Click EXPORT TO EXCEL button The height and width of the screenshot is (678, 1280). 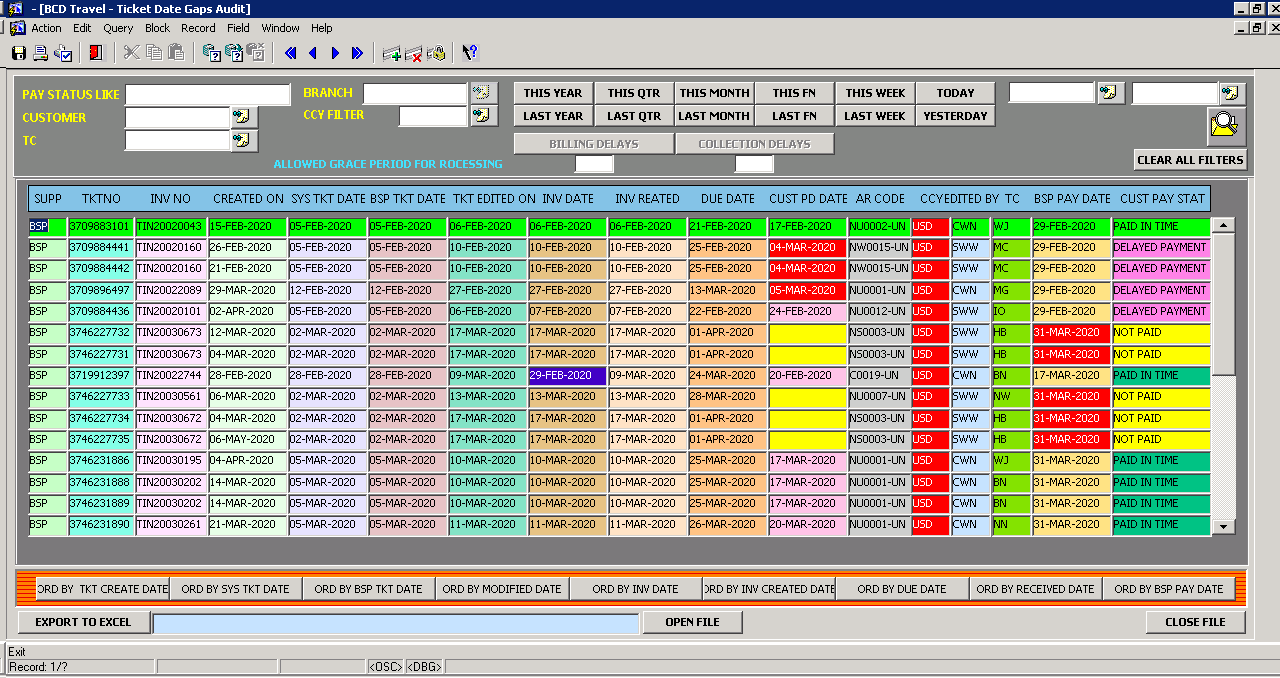pos(83,622)
